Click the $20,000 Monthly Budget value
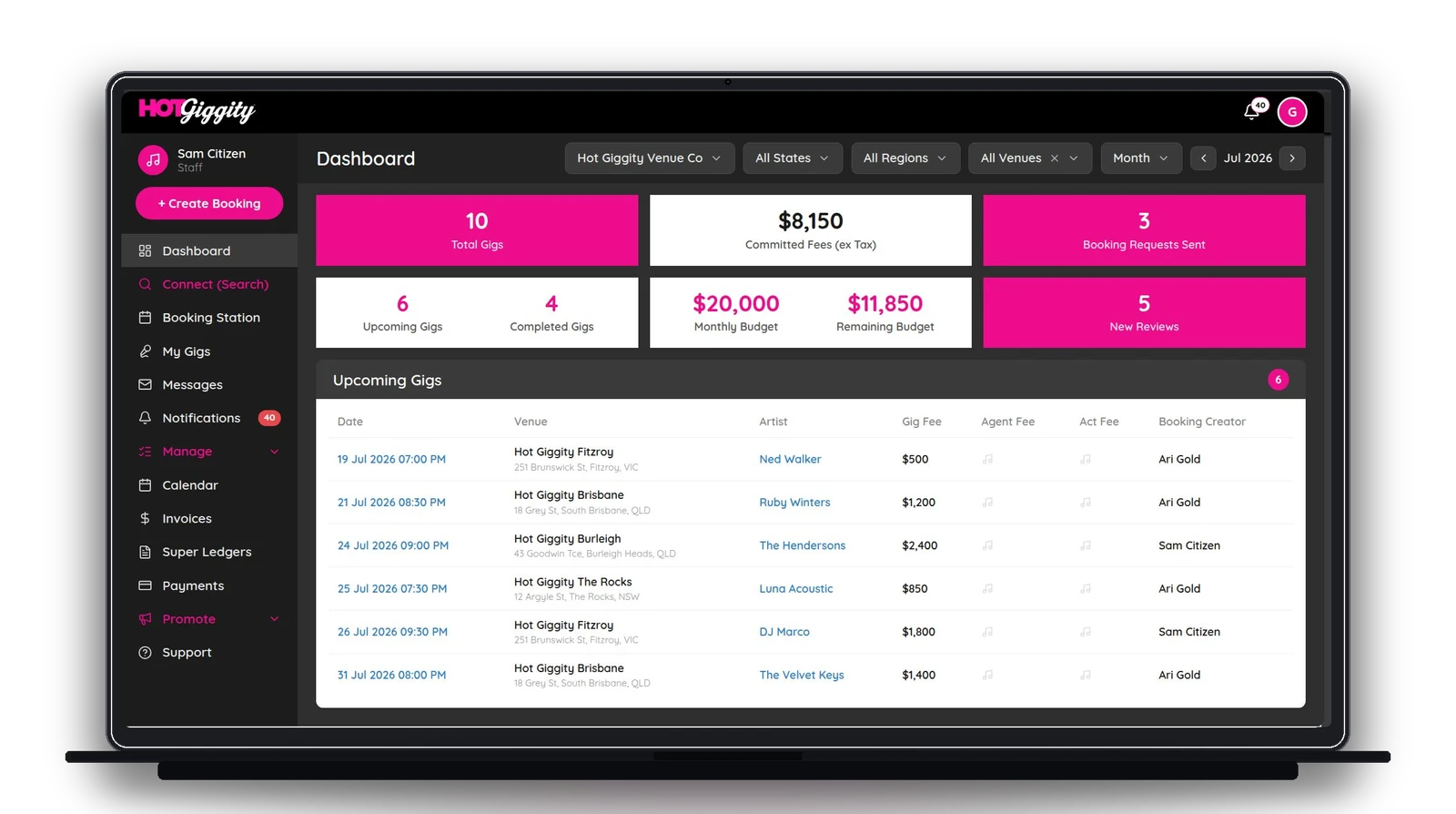The width and height of the screenshot is (1456, 814). click(735, 303)
